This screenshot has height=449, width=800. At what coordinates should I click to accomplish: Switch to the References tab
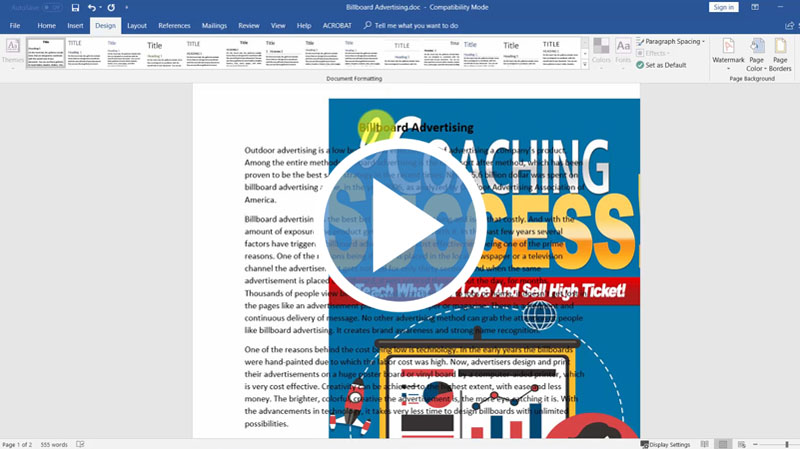pos(174,24)
